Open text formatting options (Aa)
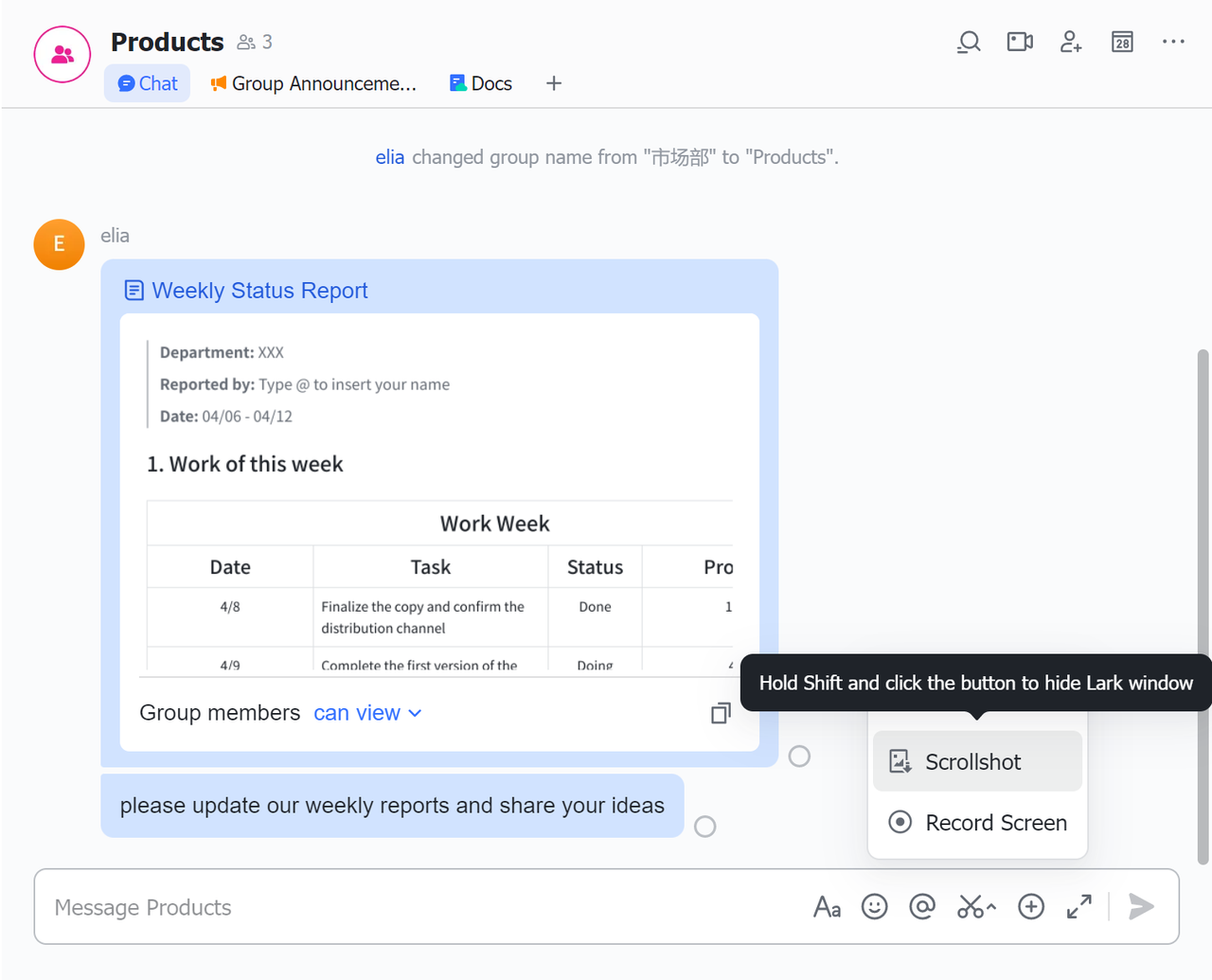 click(827, 907)
